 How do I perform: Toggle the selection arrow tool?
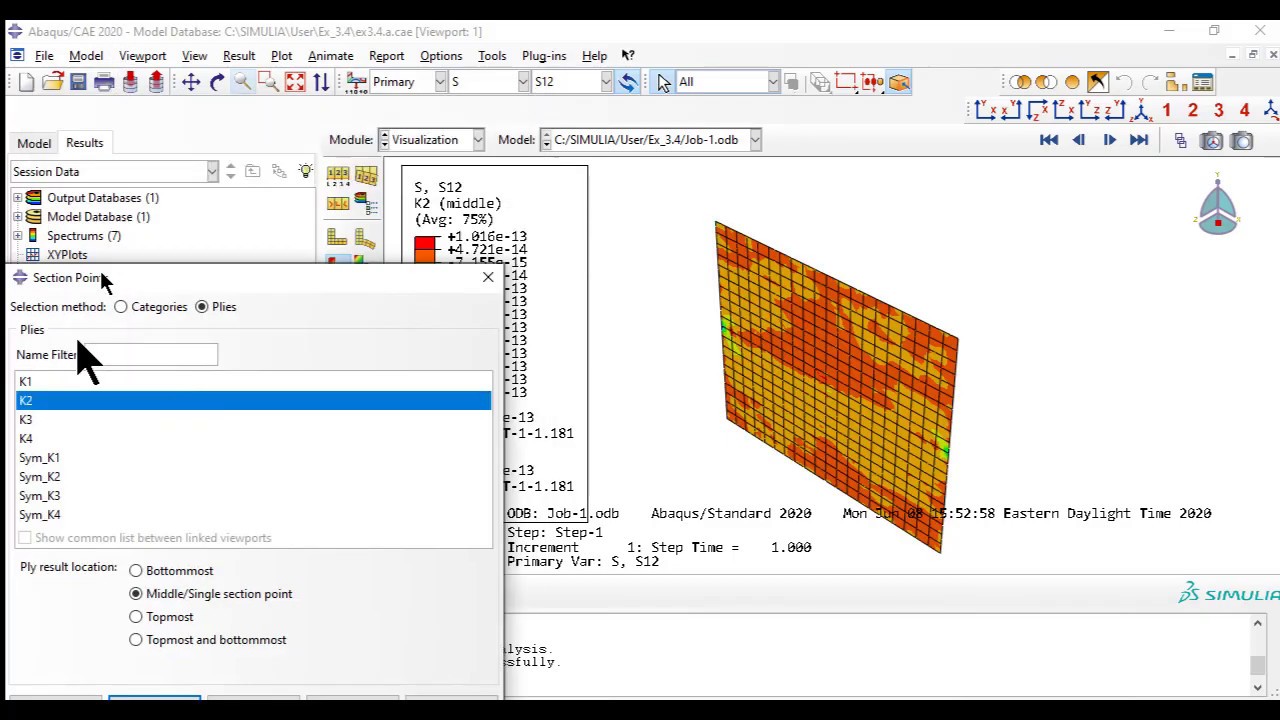[664, 82]
